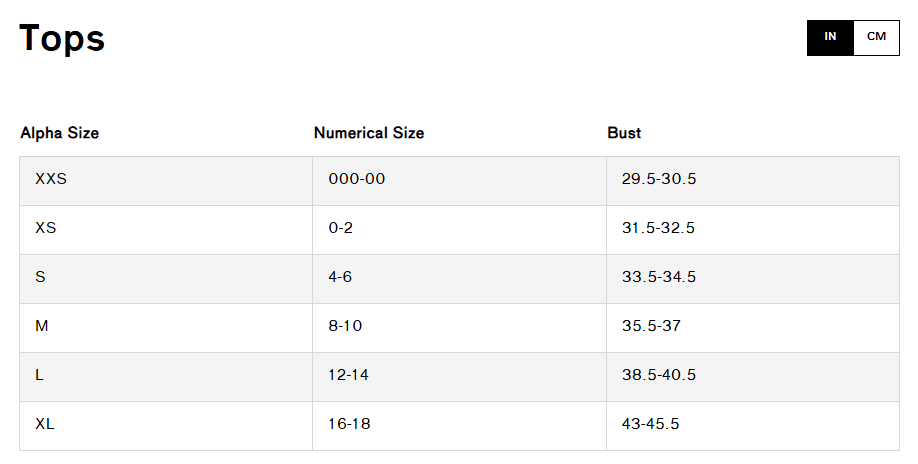Select the L alpha size cell
Image resolution: width=918 pixels, height=464 pixels.
click(x=166, y=377)
